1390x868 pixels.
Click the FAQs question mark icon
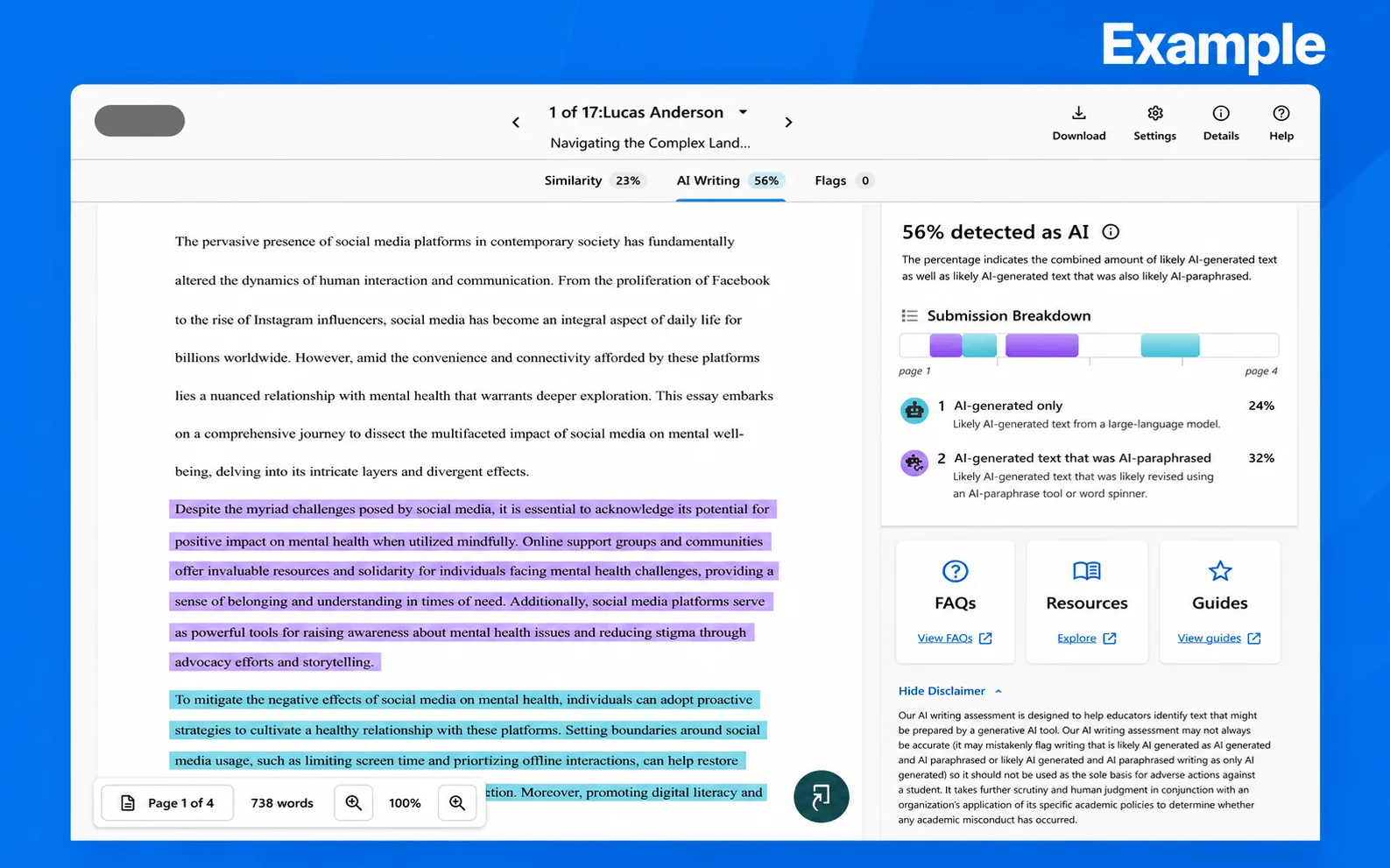pos(955,571)
